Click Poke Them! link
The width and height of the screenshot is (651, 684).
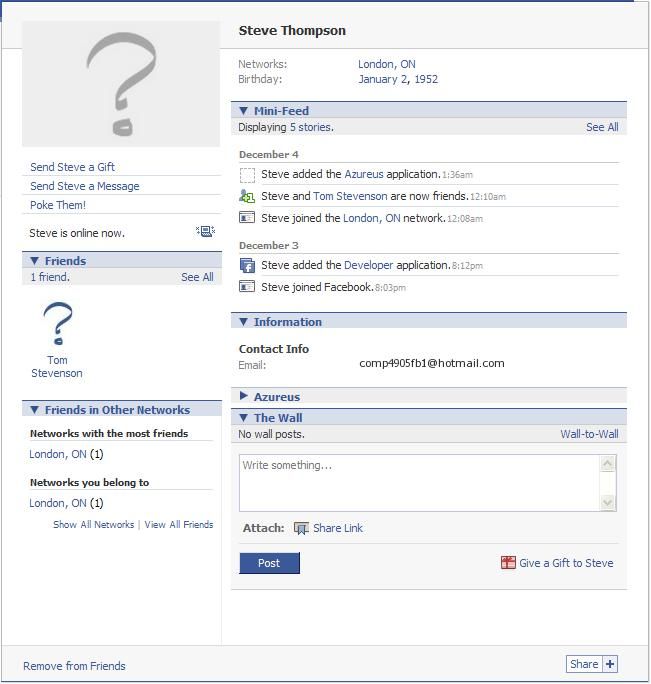(58, 205)
